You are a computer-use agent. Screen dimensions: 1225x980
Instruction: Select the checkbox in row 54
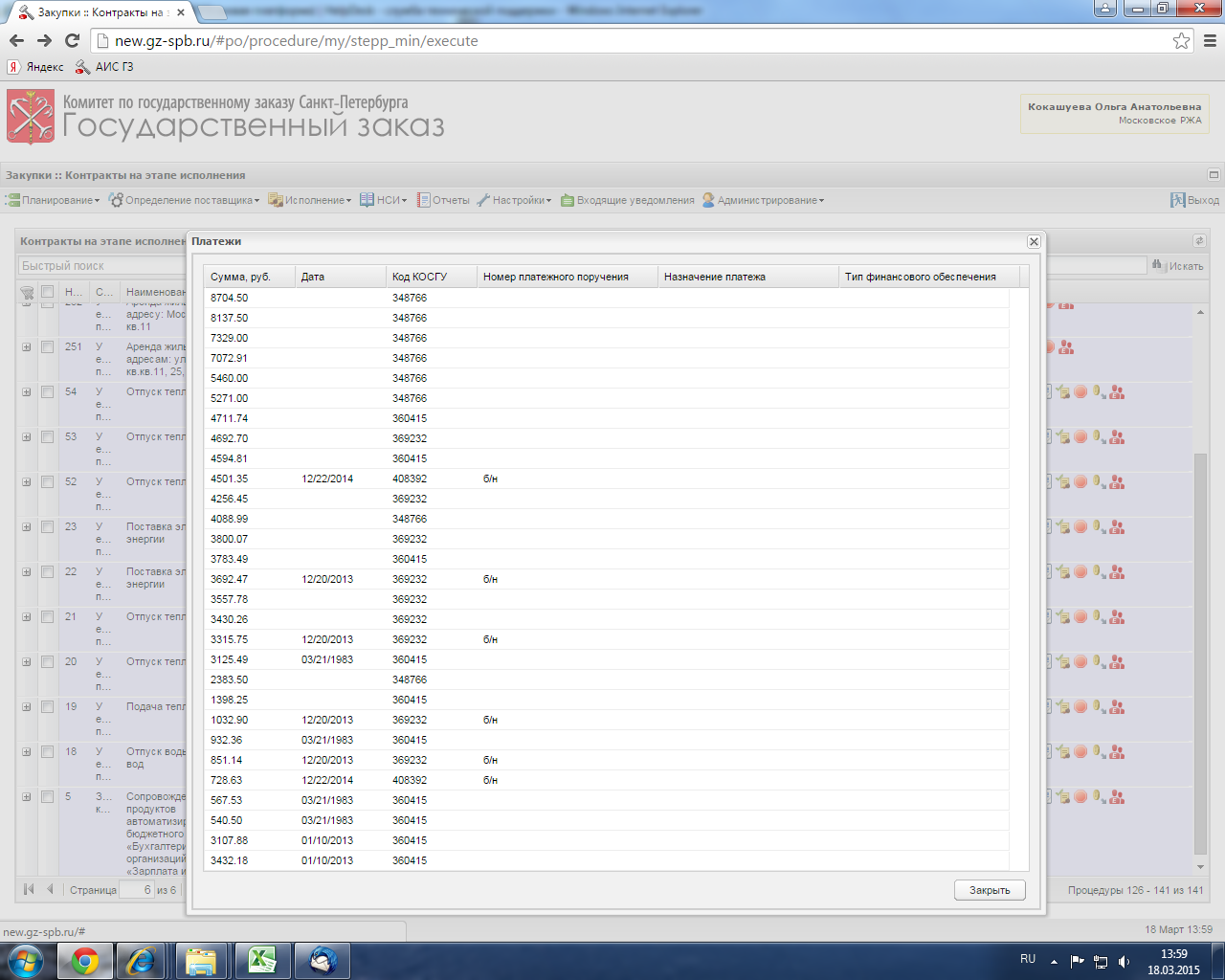[47, 392]
